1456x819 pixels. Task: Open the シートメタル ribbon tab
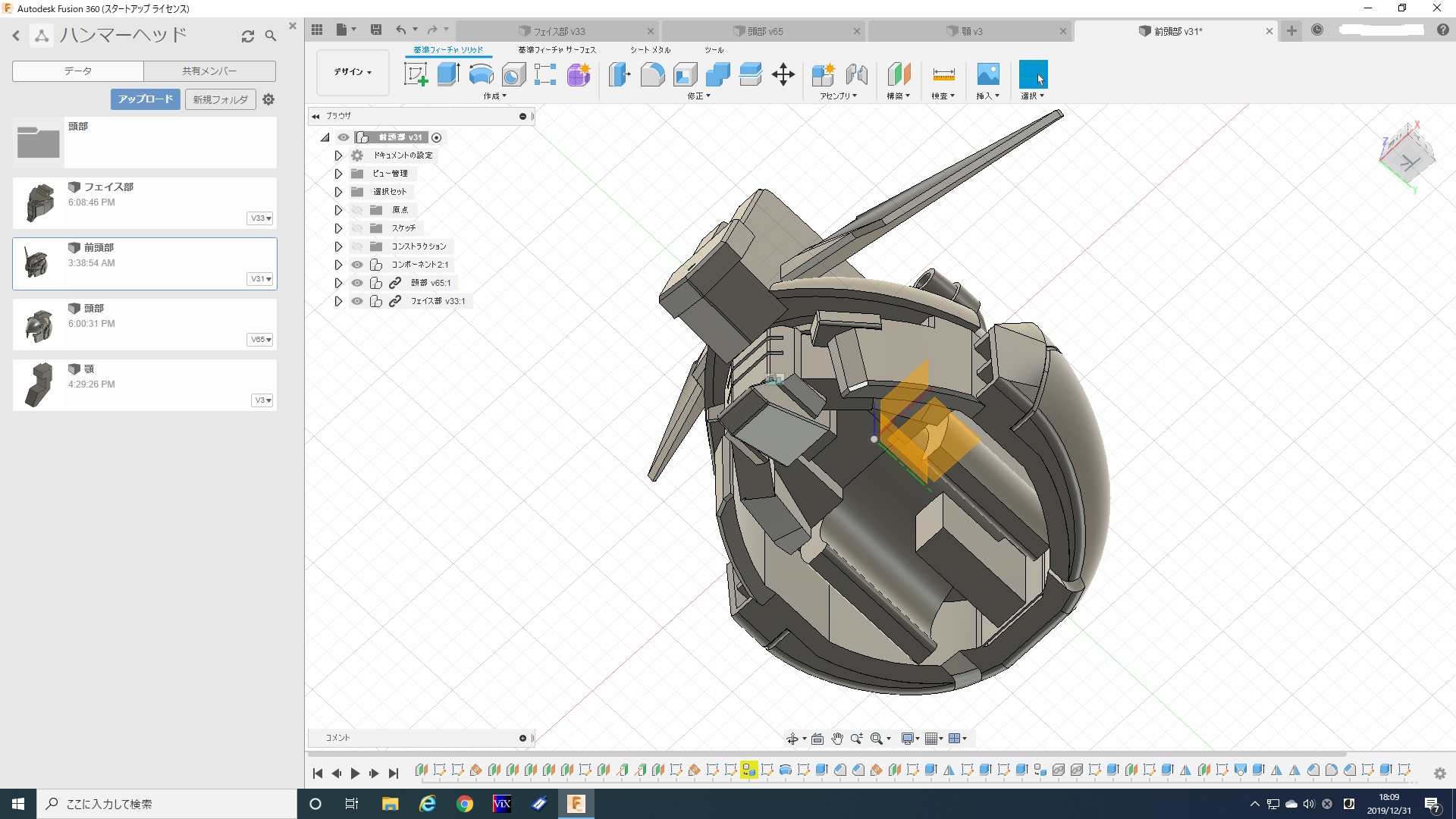pos(650,50)
